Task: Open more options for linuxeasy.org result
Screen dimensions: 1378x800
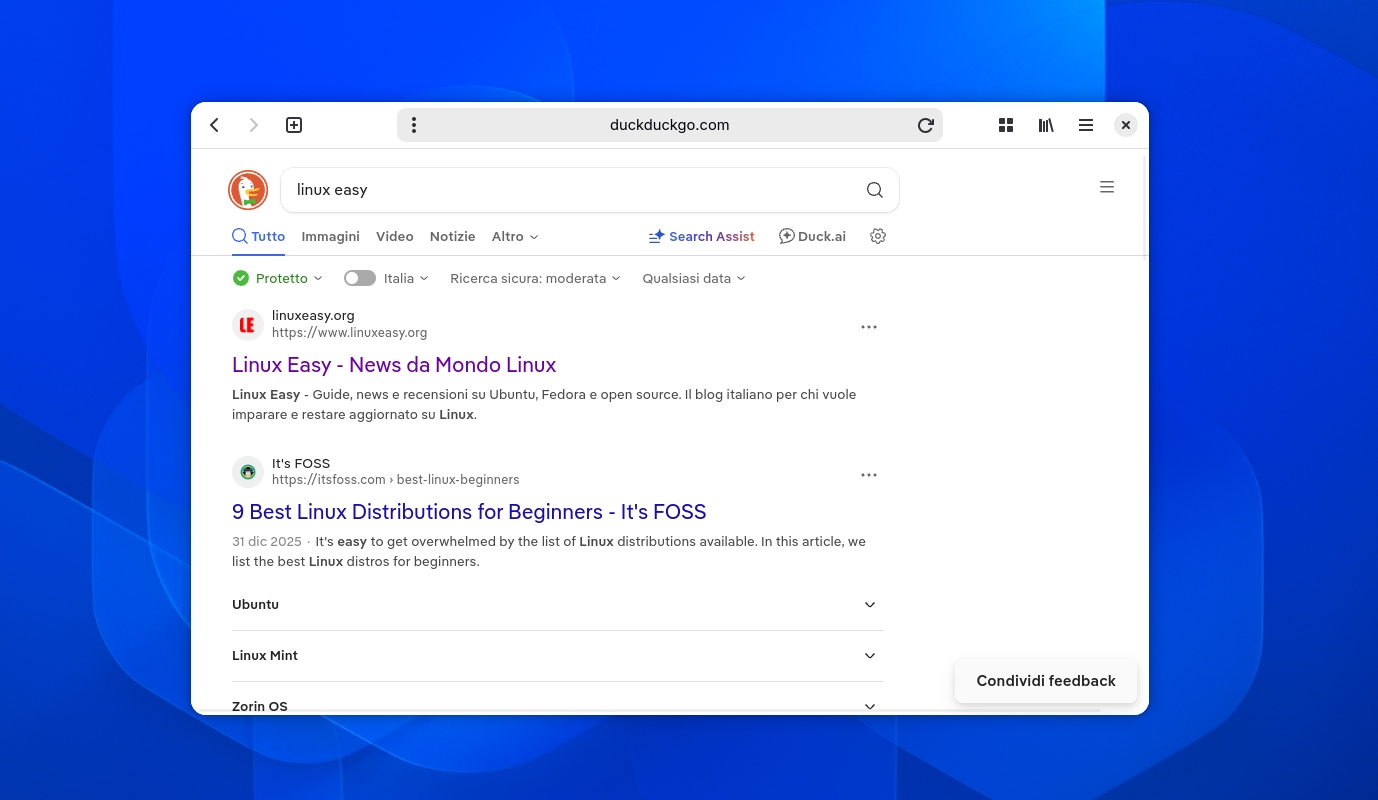Action: pyautogui.click(x=869, y=327)
